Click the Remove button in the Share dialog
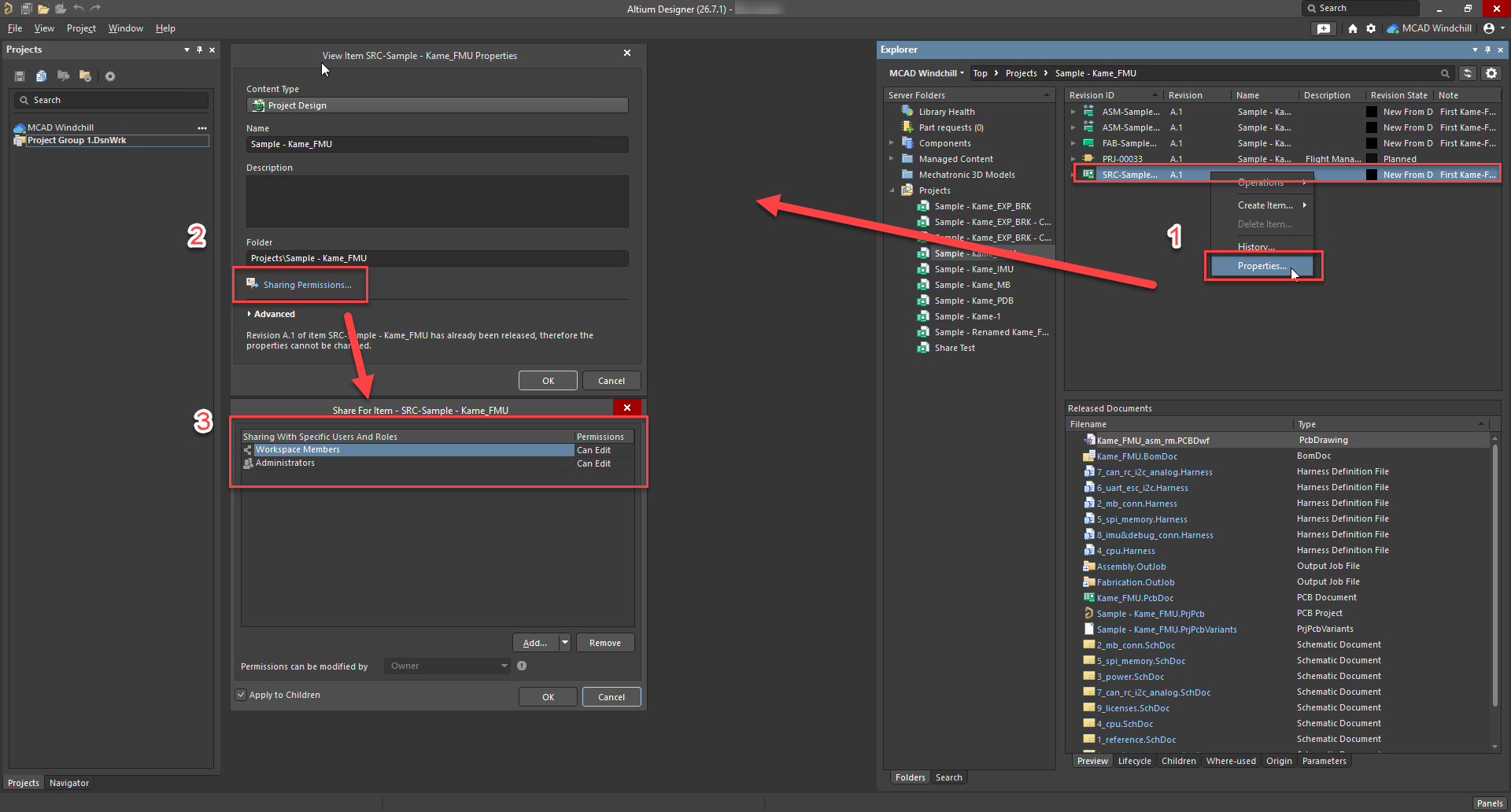The image size is (1511, 812). [605, 643]
